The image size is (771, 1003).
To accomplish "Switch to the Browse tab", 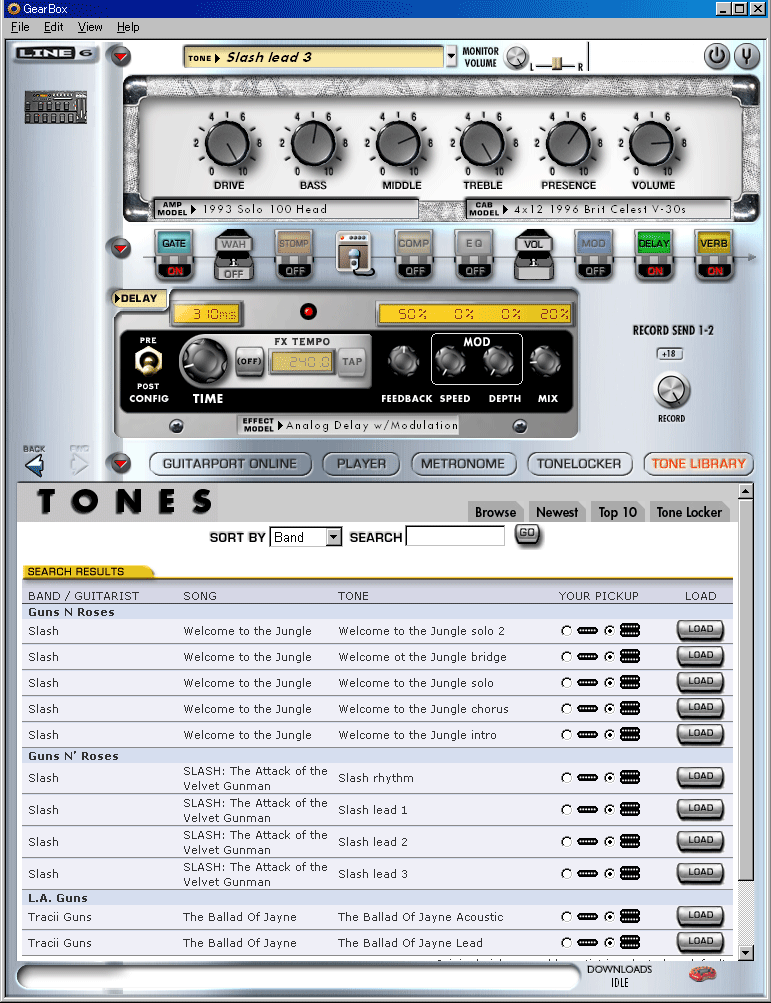I will [495, 512].
